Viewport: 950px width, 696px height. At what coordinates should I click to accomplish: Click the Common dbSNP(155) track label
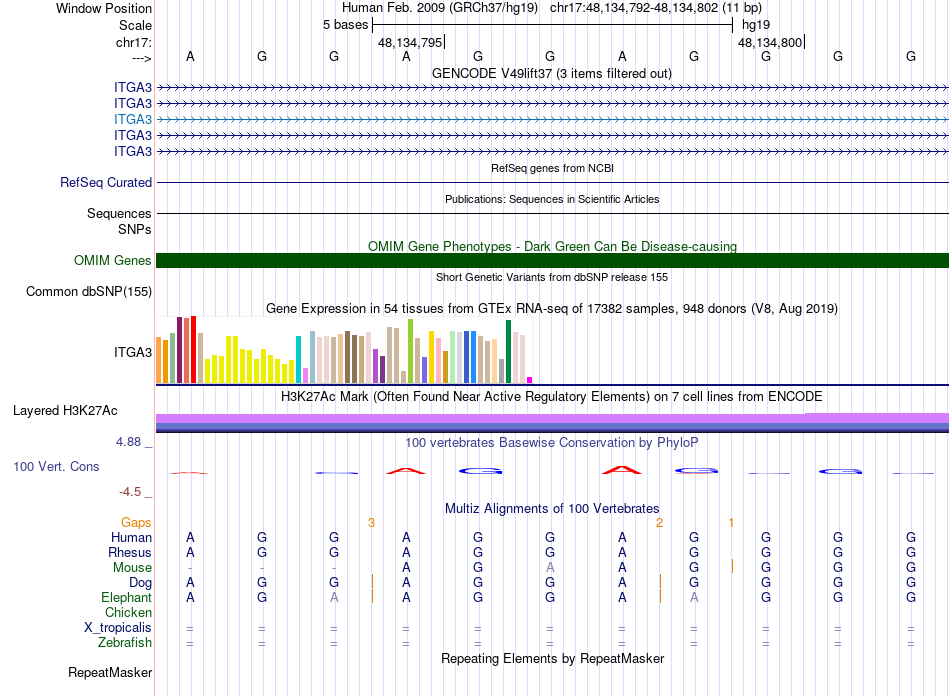(x=89, y=291)
